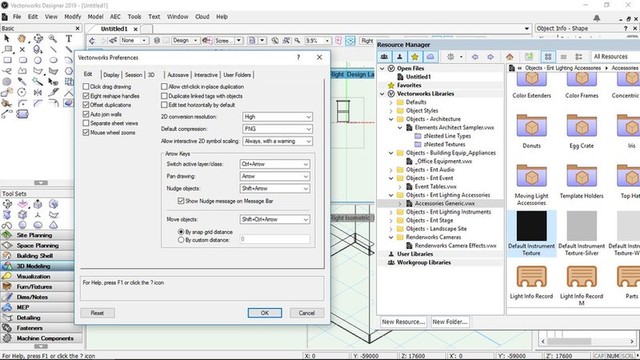Open Nudge objects dropdown
This screenshot has height=360, width=640.
pyautogui.click(x=275, y=189)
